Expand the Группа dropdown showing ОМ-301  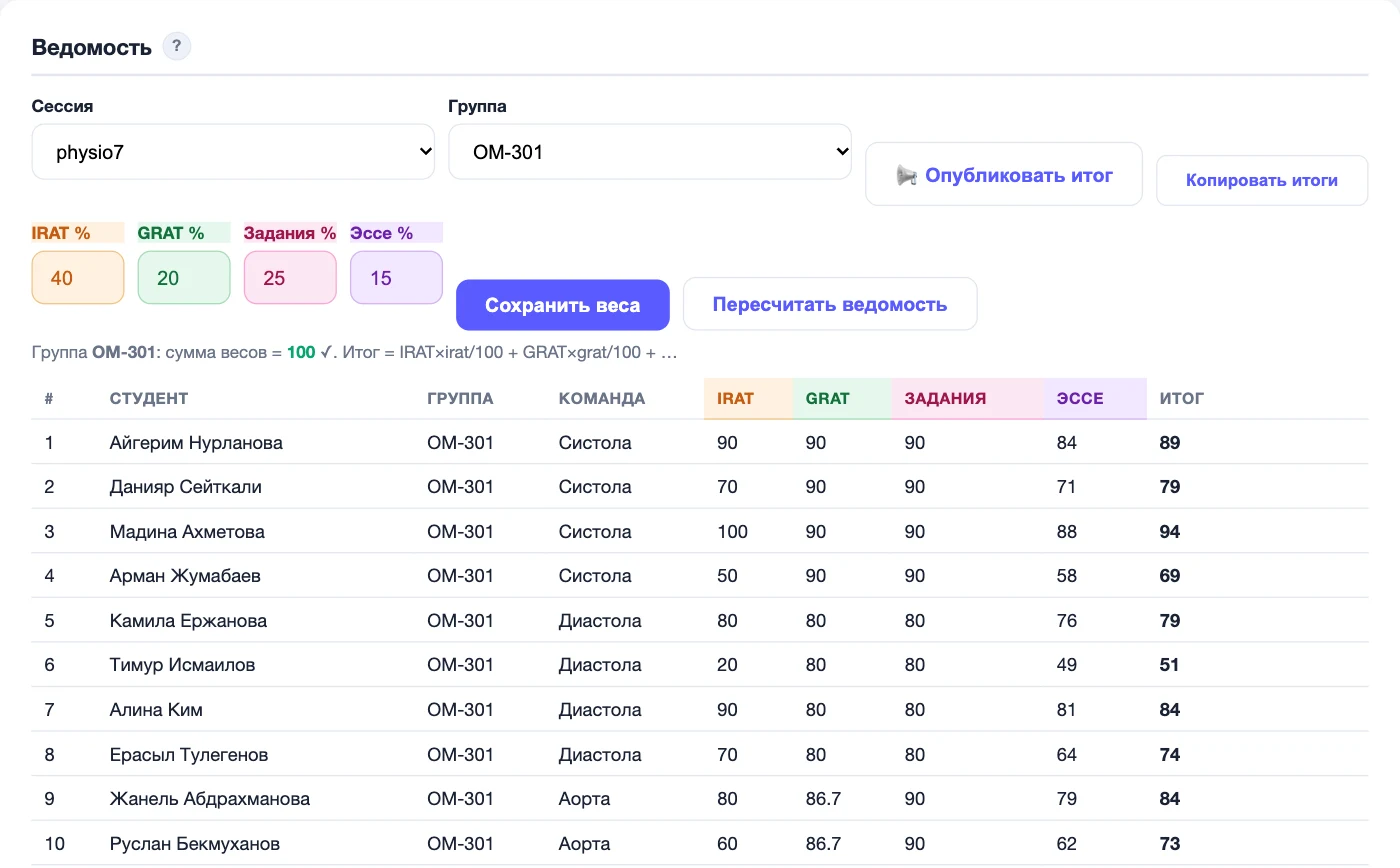[650, 152]
